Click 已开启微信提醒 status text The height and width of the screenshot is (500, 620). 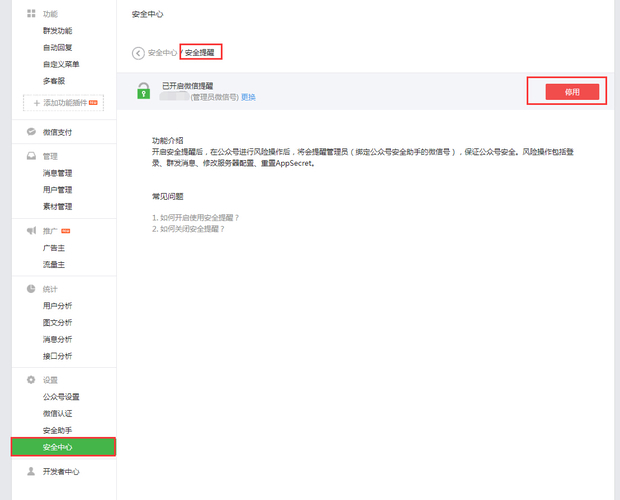(188, 86)
